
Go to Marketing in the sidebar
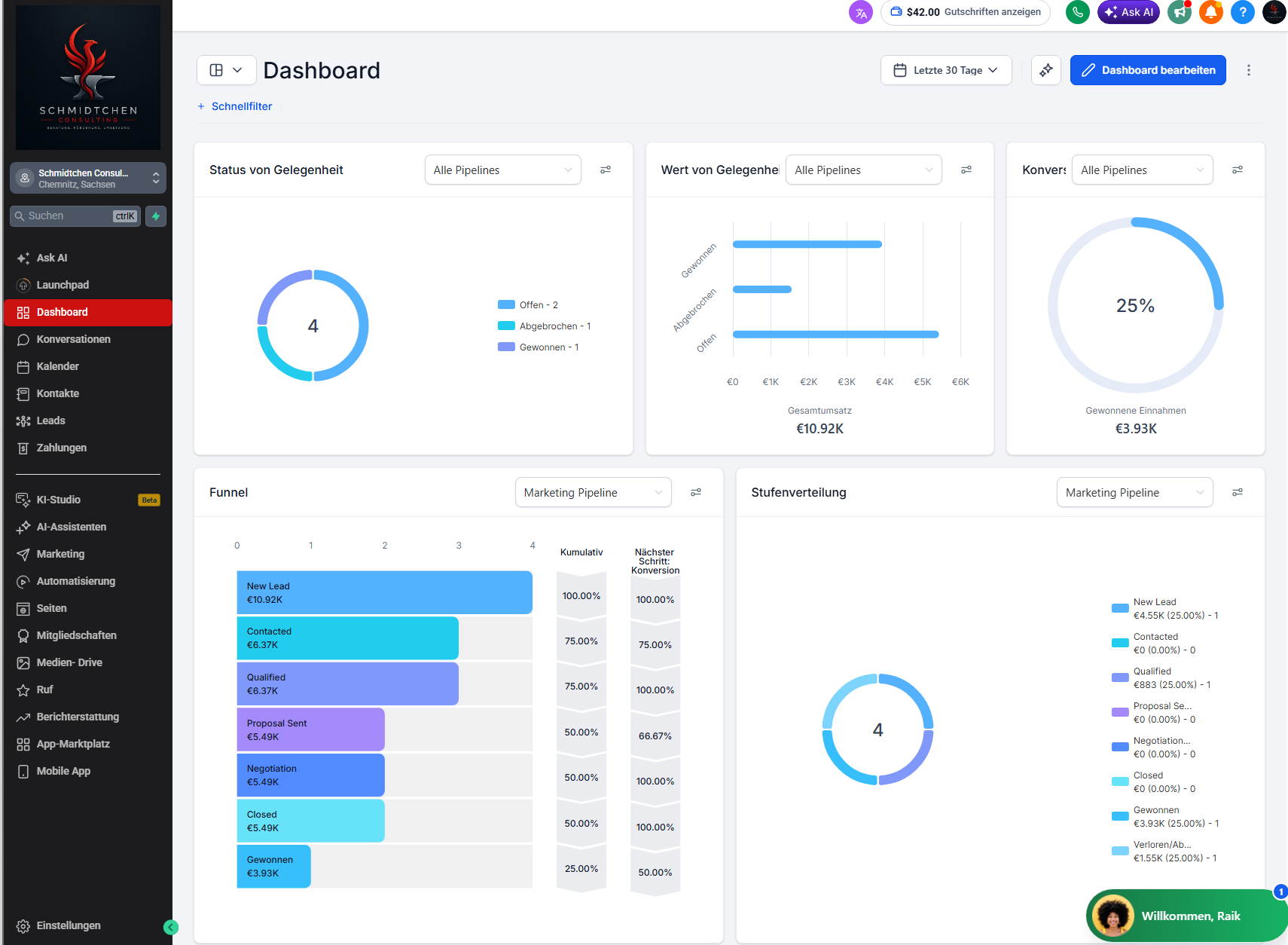pyautogui.click(x=88, y=554)
